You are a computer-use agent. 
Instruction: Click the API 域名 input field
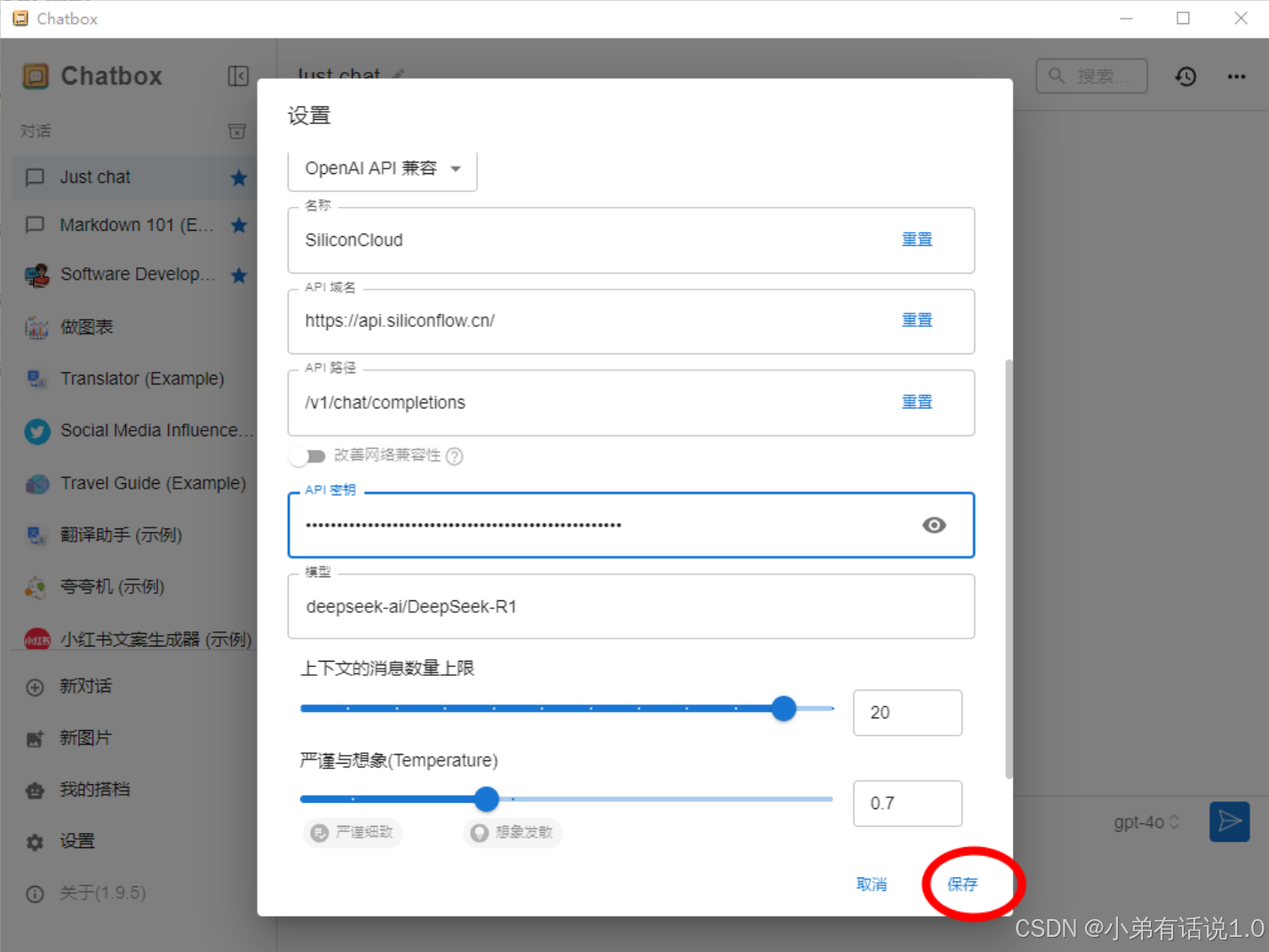tap(631, 321)
